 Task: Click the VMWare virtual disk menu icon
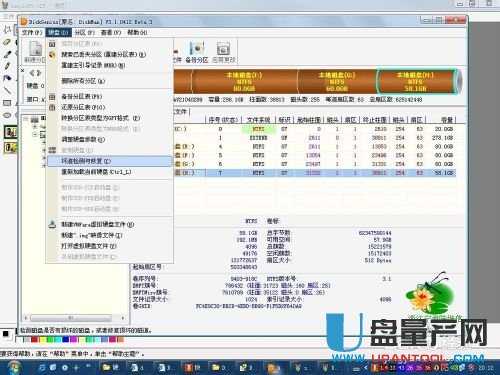[52, 224]
